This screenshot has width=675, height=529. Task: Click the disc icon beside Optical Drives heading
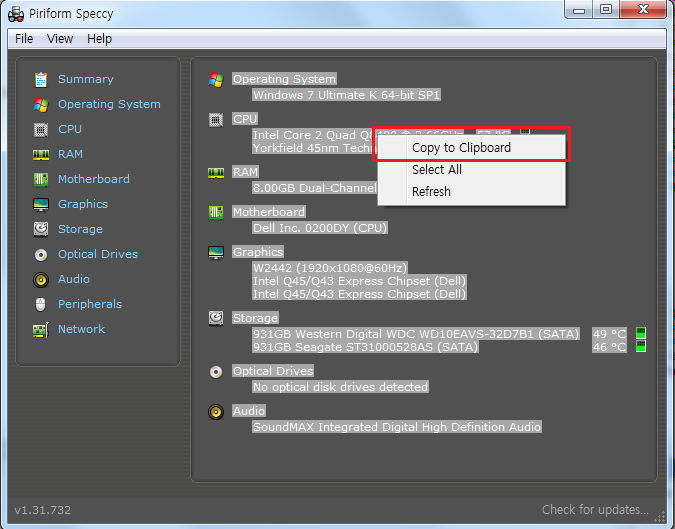point(216,371)
